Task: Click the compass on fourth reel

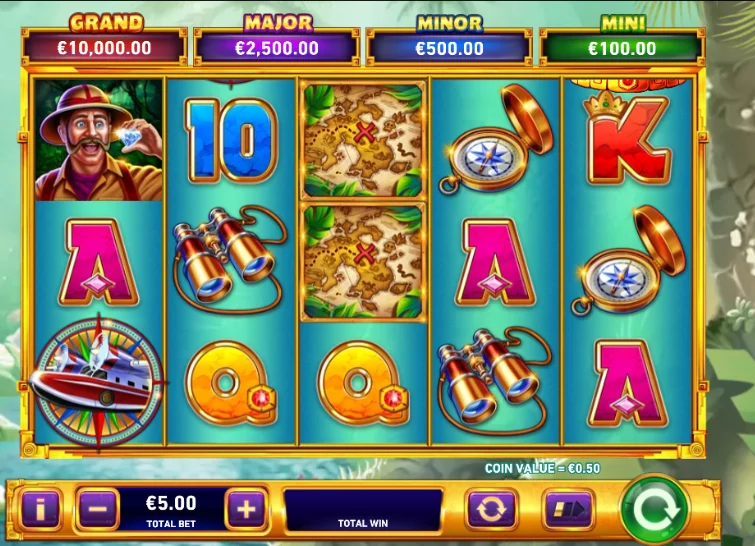Action: [x=496, y=140]
